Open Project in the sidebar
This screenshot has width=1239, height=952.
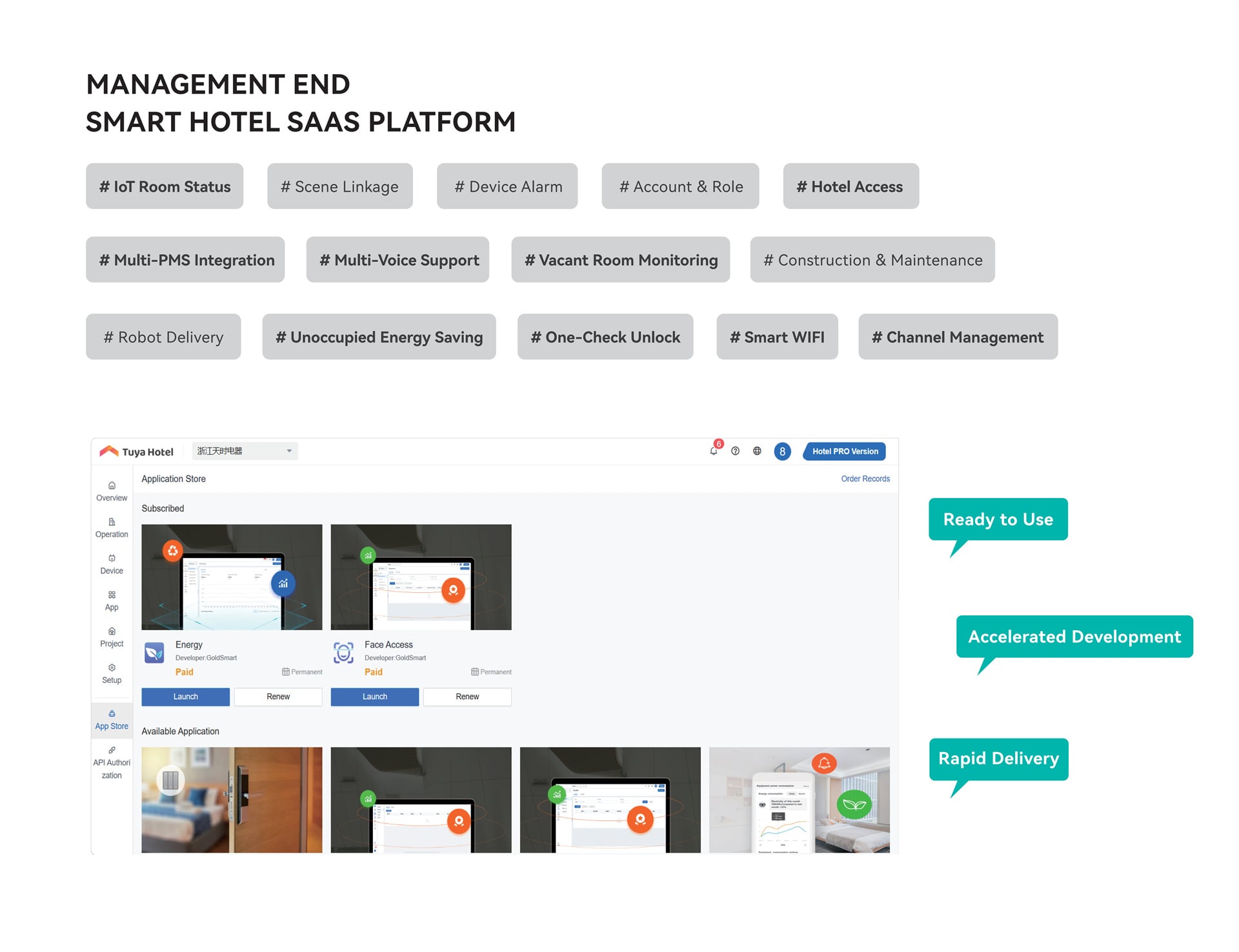click(112, 638)
